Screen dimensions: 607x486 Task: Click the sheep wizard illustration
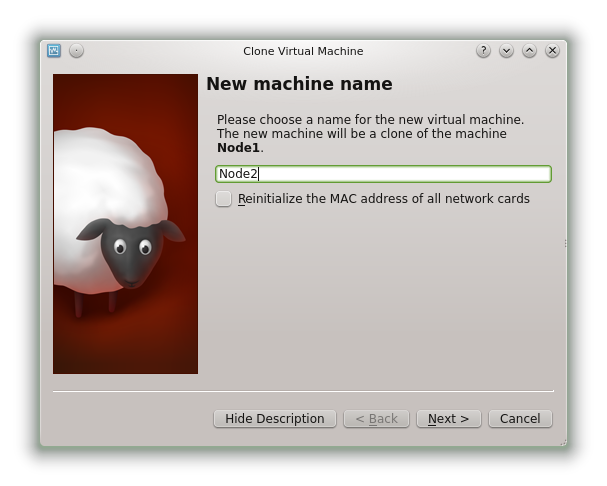pos(125,224)
